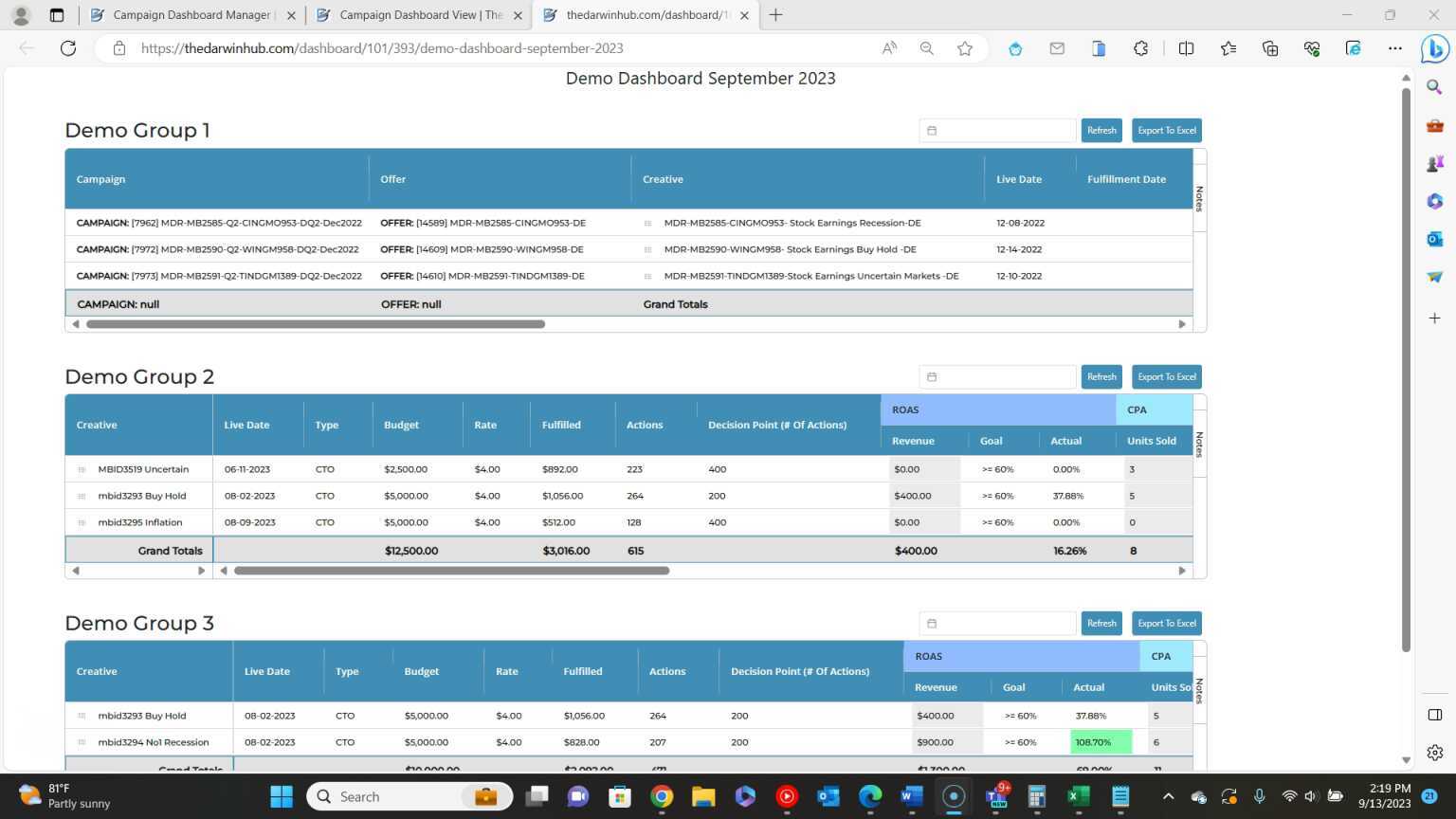
Task: Click the new tab plus button
Action: [x=775, y=15]
